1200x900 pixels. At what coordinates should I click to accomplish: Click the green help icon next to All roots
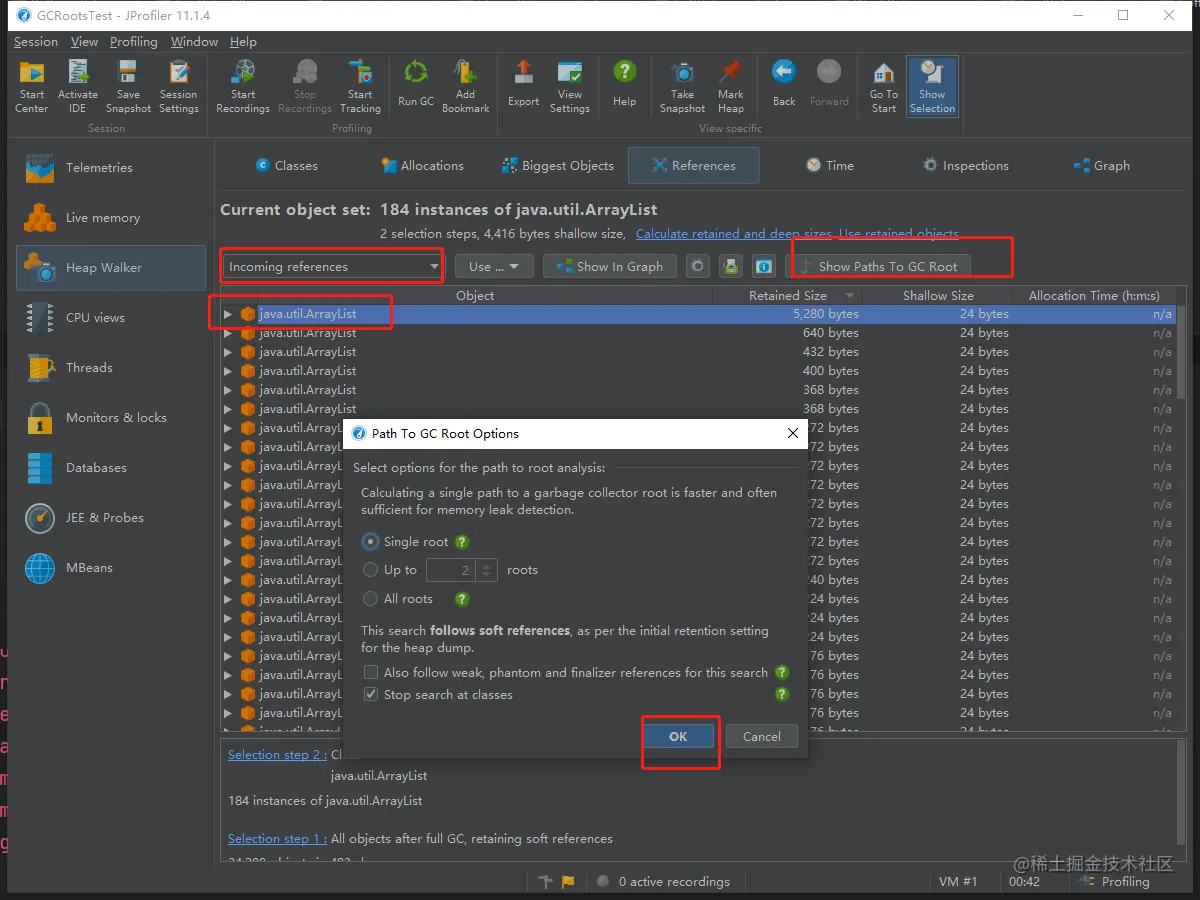[462, 599]
